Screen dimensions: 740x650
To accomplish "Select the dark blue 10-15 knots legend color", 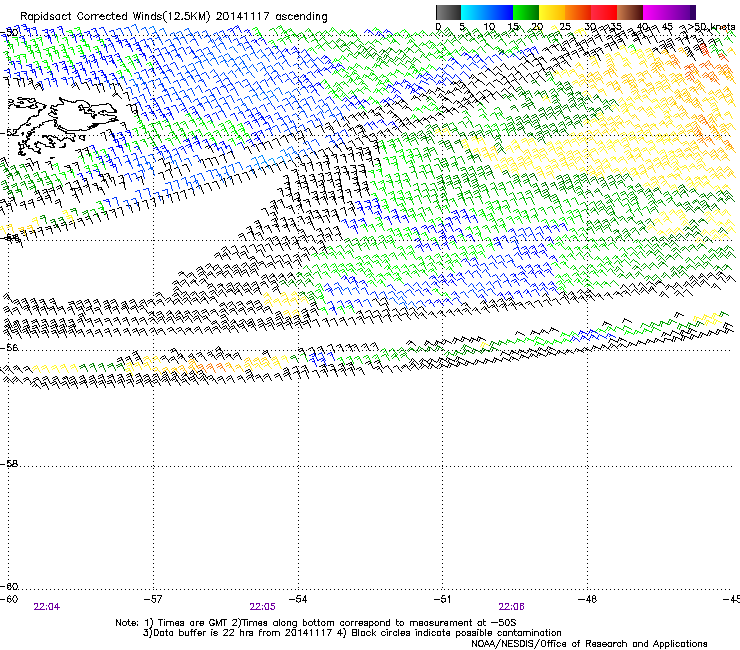I will pos(500,12).
